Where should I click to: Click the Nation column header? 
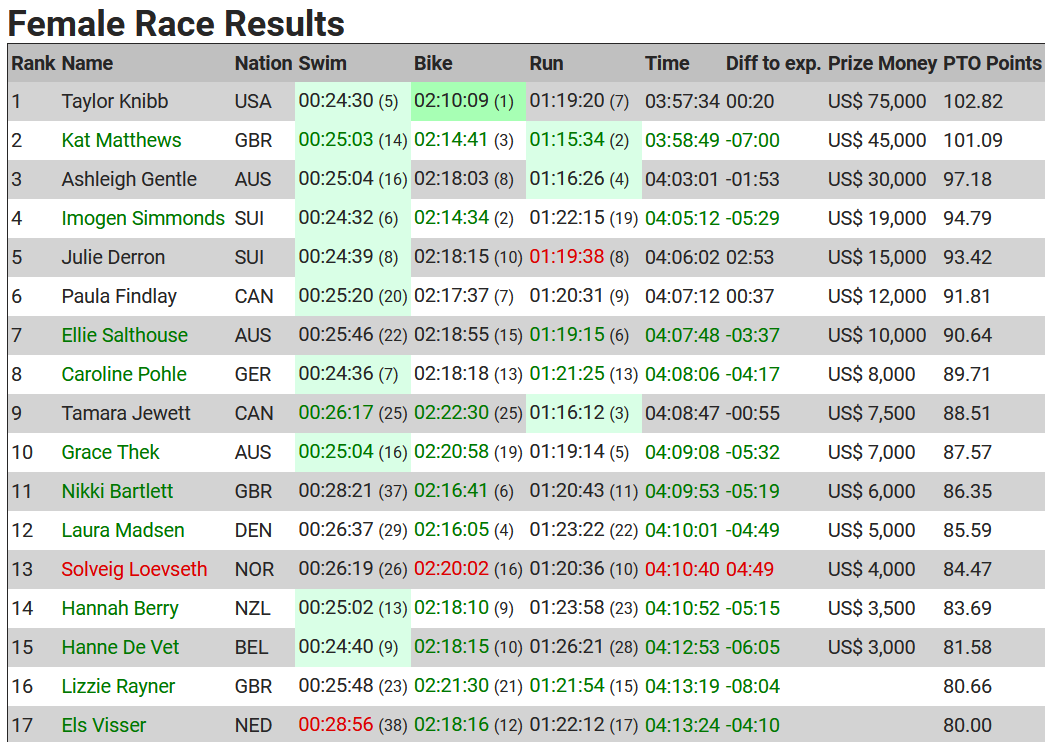coord(264,63)
